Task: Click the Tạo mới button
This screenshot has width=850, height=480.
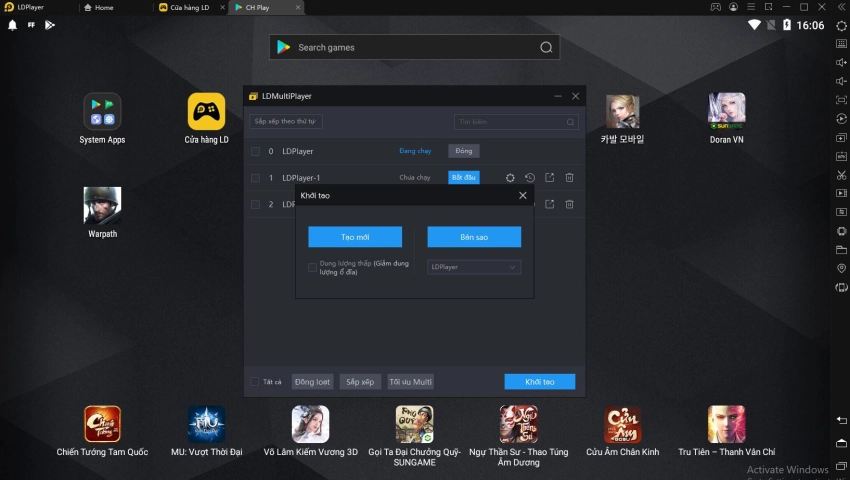Action: pos(355,237)
